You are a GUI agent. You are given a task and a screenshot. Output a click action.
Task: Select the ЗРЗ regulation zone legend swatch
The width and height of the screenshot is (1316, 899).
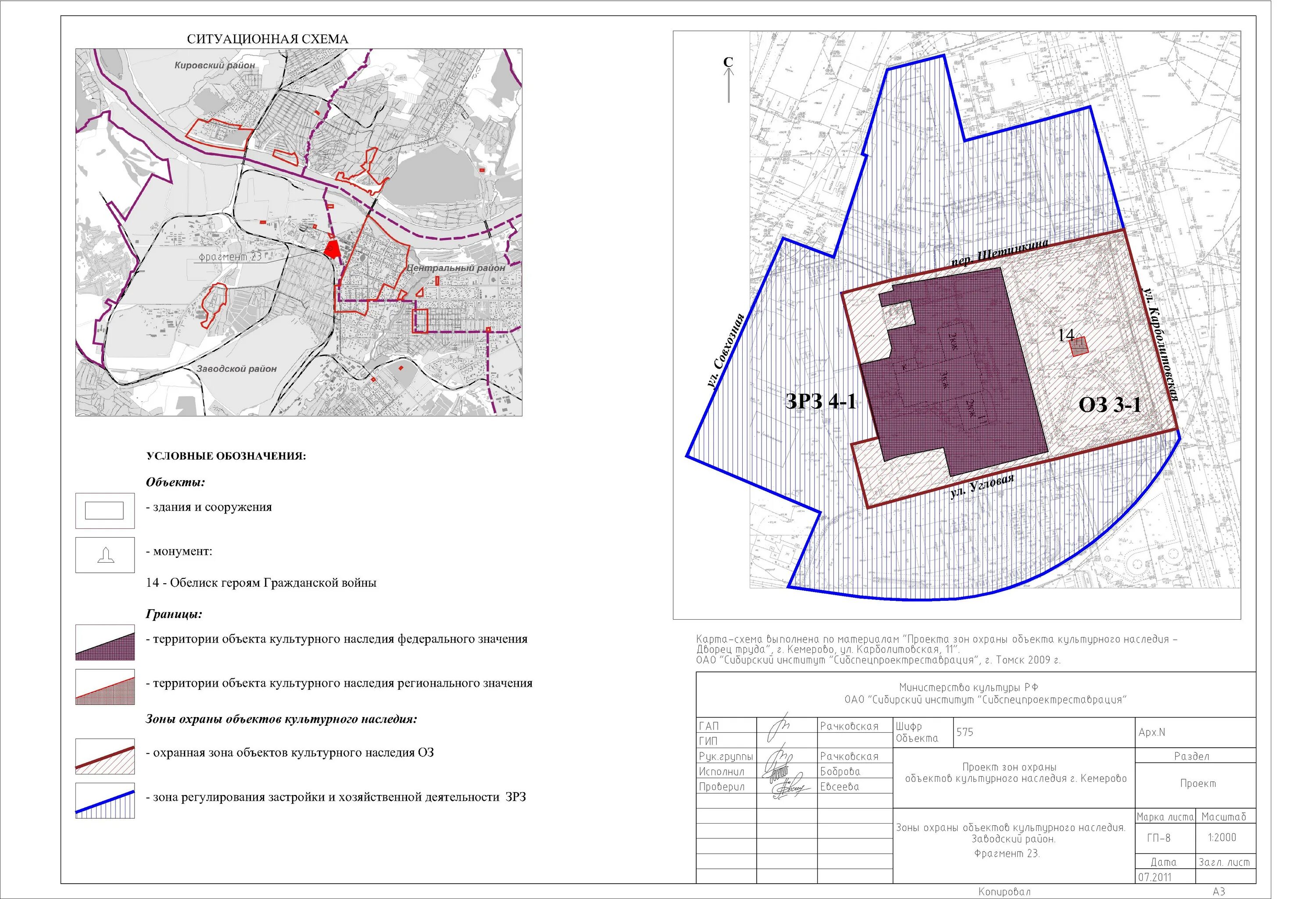pyautogui.click(x=105, y=800)
